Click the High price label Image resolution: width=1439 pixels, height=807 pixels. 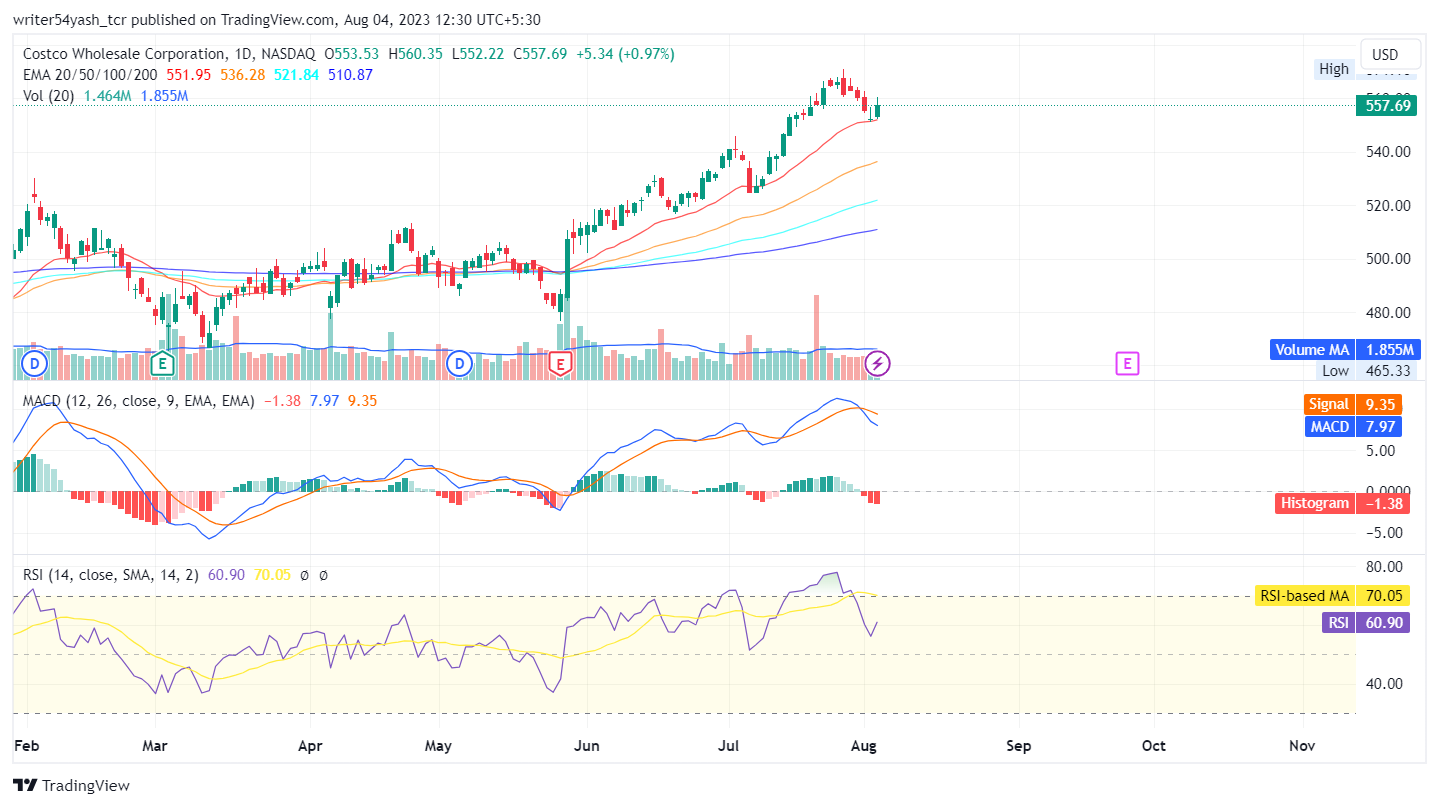click(1334, 69)
